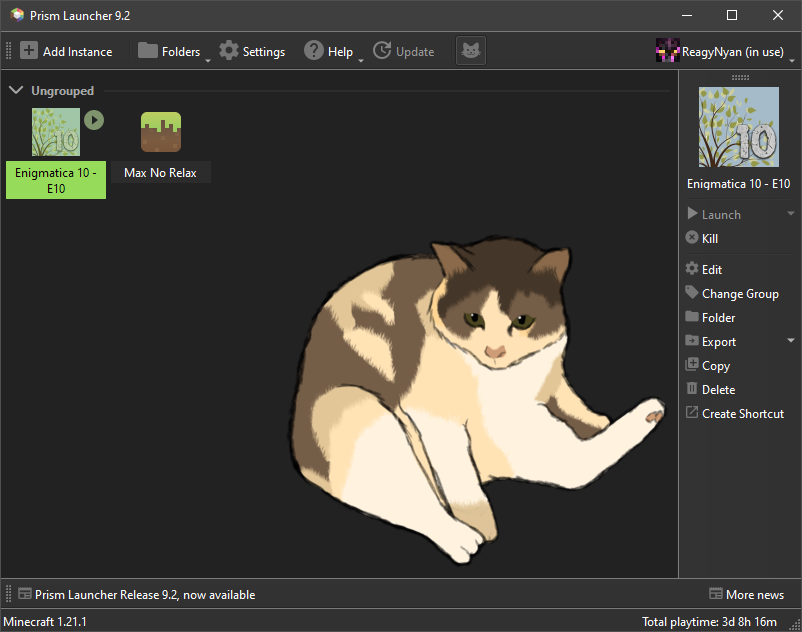Open the Folders dropdown arrow
Image resolution: width=802 pixels, height=632 pixels.
click(208, 61)
